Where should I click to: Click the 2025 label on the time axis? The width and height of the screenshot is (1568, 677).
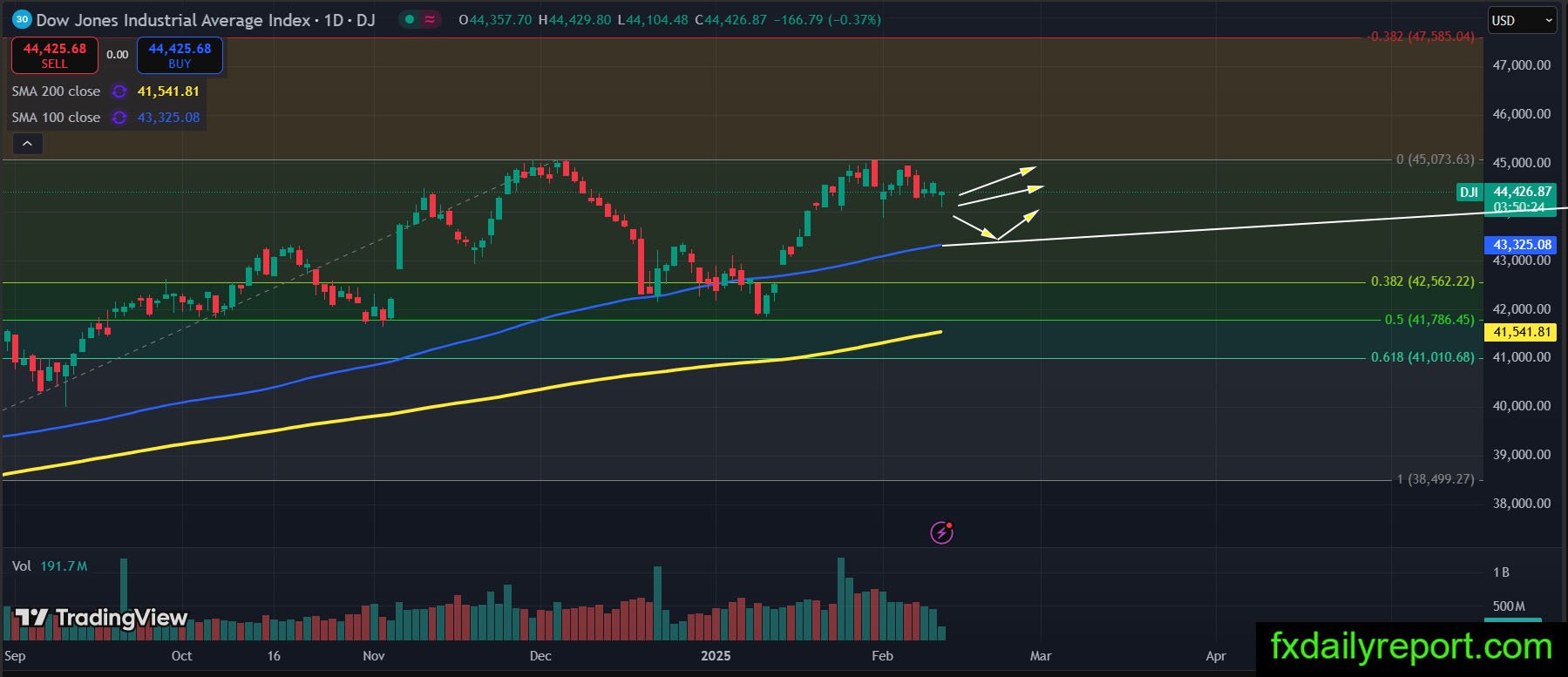pyautogui.click(x=716, y=656)
